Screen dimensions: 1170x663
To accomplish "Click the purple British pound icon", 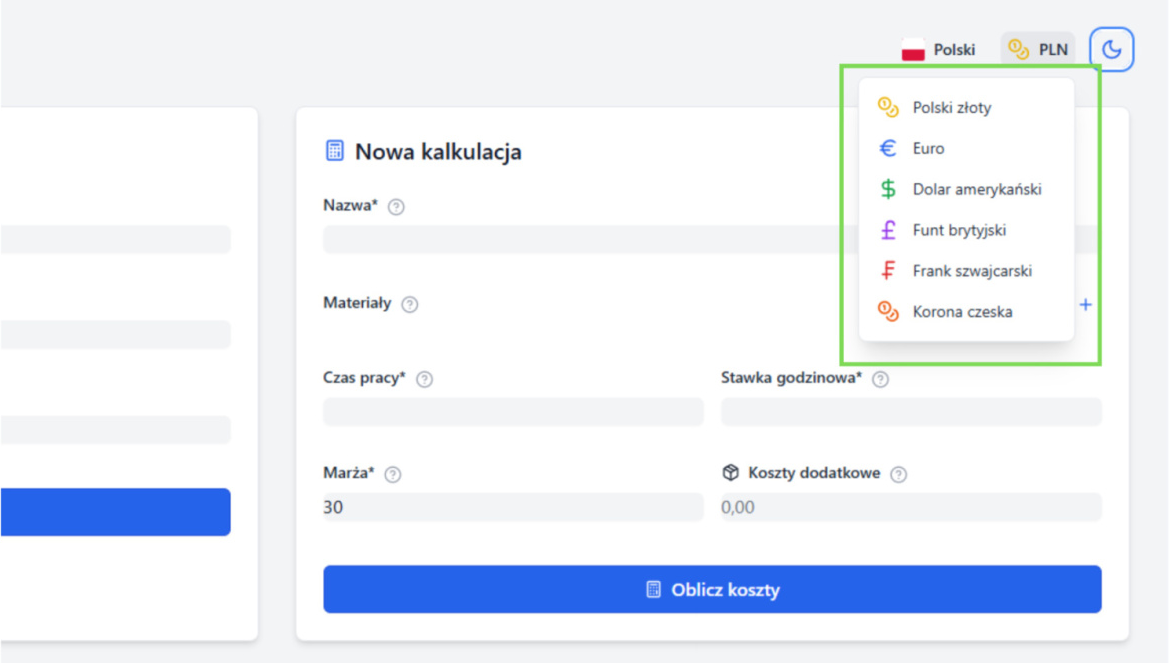I will click(x=888, y=230).
